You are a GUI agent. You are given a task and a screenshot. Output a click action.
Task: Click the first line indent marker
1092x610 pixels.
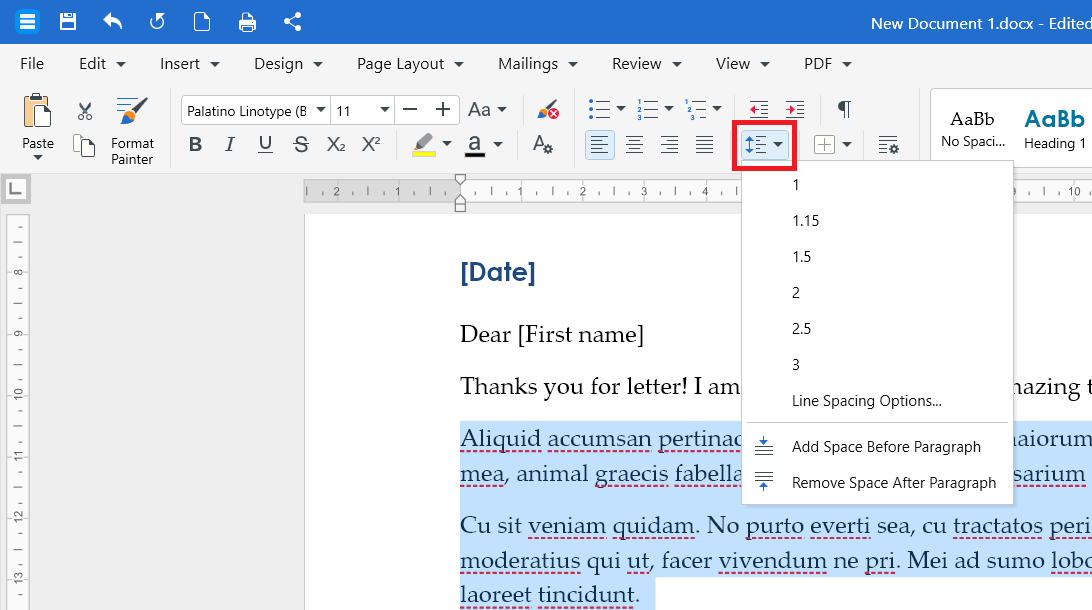tap(460, 180)
